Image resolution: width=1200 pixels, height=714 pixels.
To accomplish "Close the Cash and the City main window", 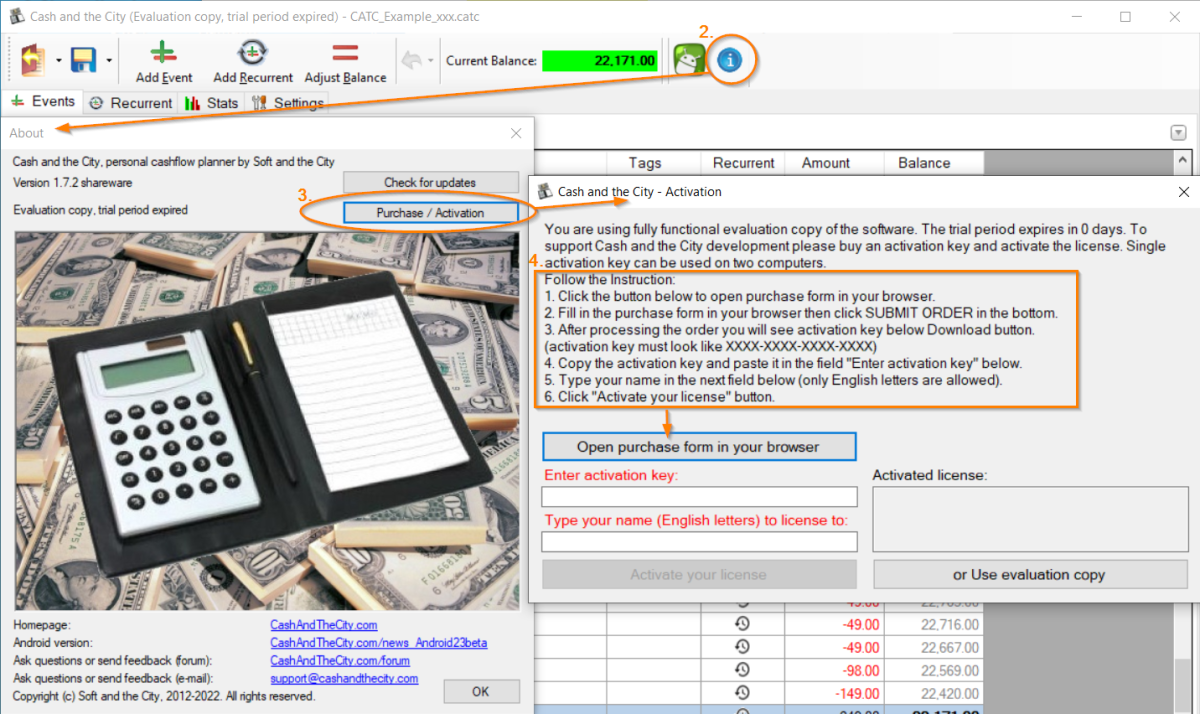I will tap(1173, 17).
